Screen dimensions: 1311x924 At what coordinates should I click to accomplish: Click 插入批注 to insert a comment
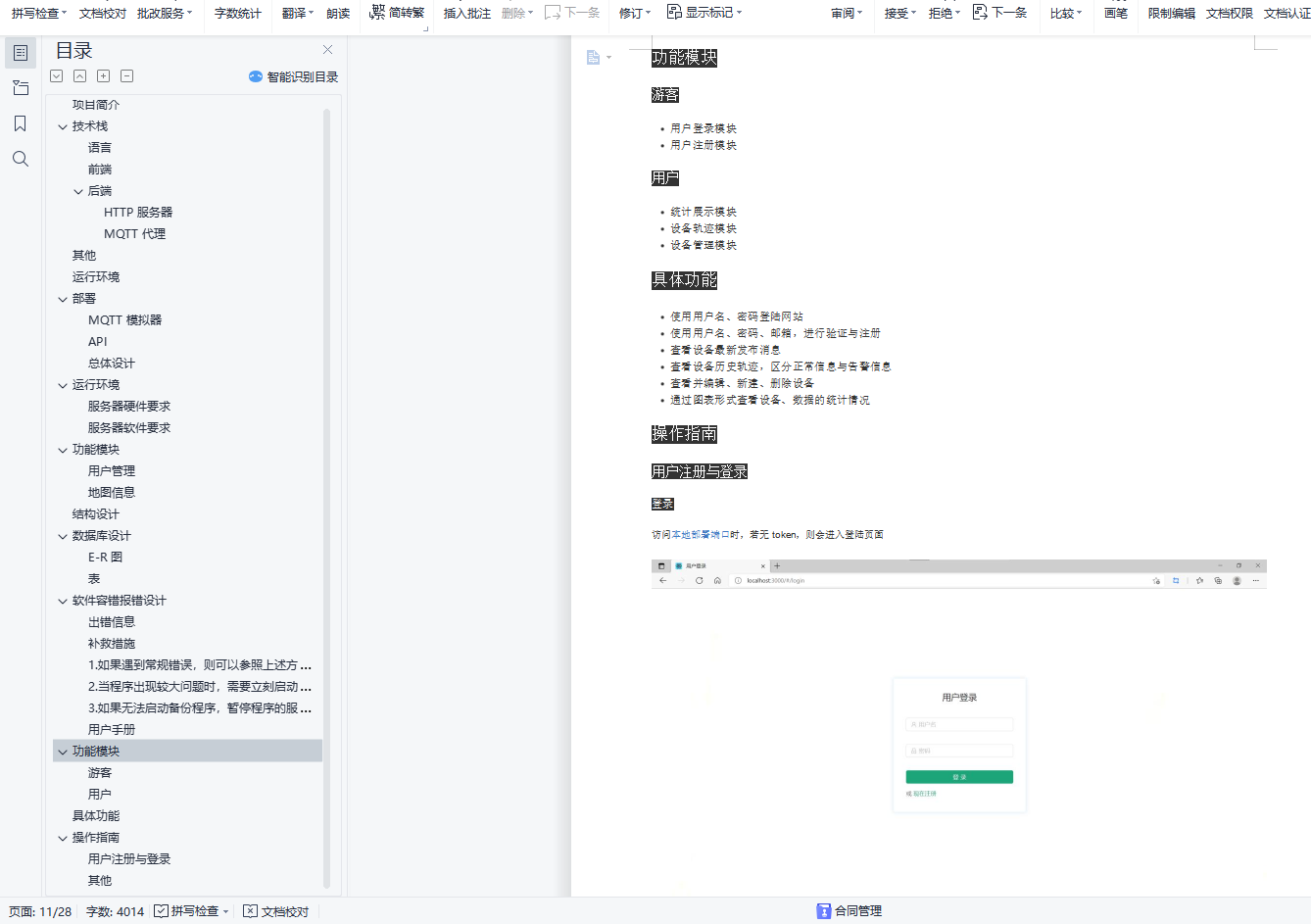point(467,14)
